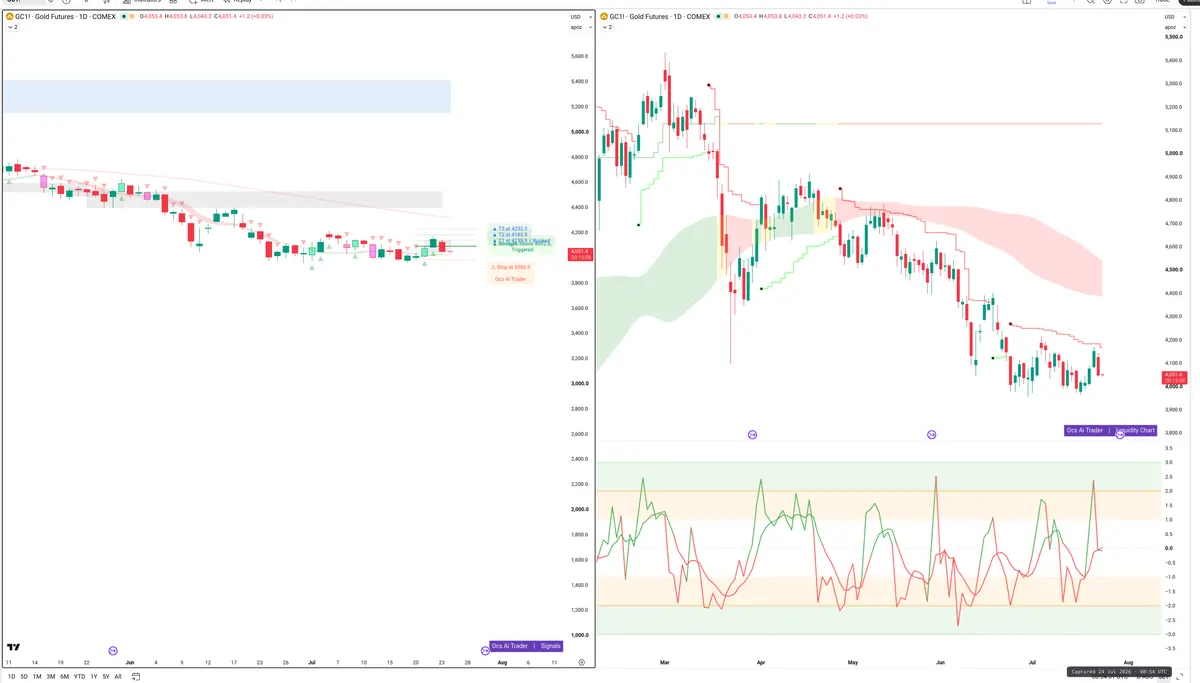Click the green market status dot in right chart
This screenshot has height=683, width=1200.
[718, 16]
